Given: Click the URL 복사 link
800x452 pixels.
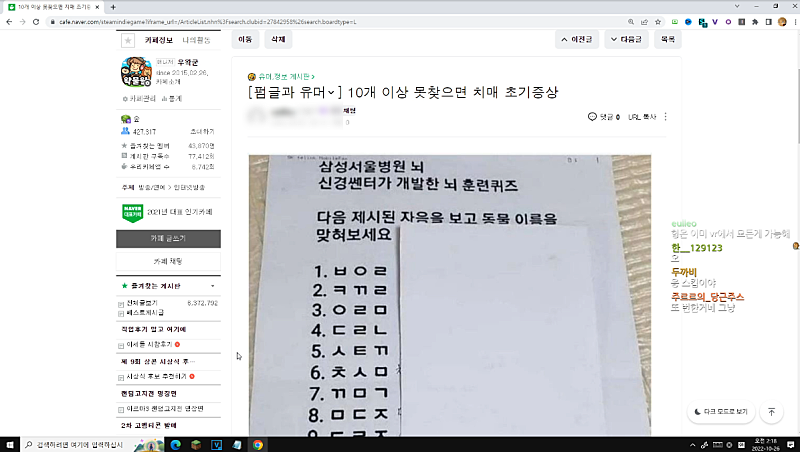Looking at the screenshot, I should click(x=642, y=117).
